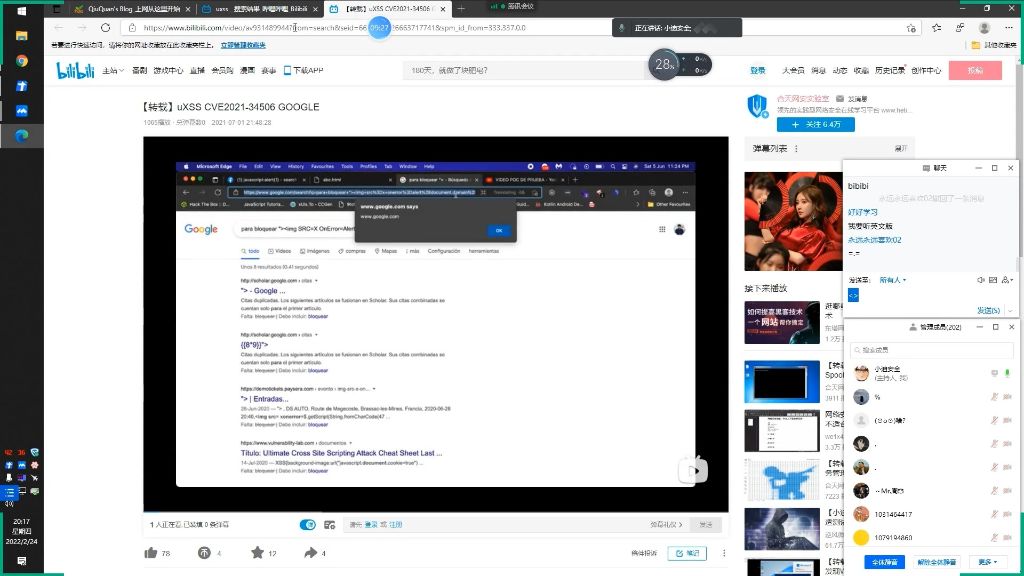Click the 28% floating performance widget
1024x576 pixels.
[679, 65]
